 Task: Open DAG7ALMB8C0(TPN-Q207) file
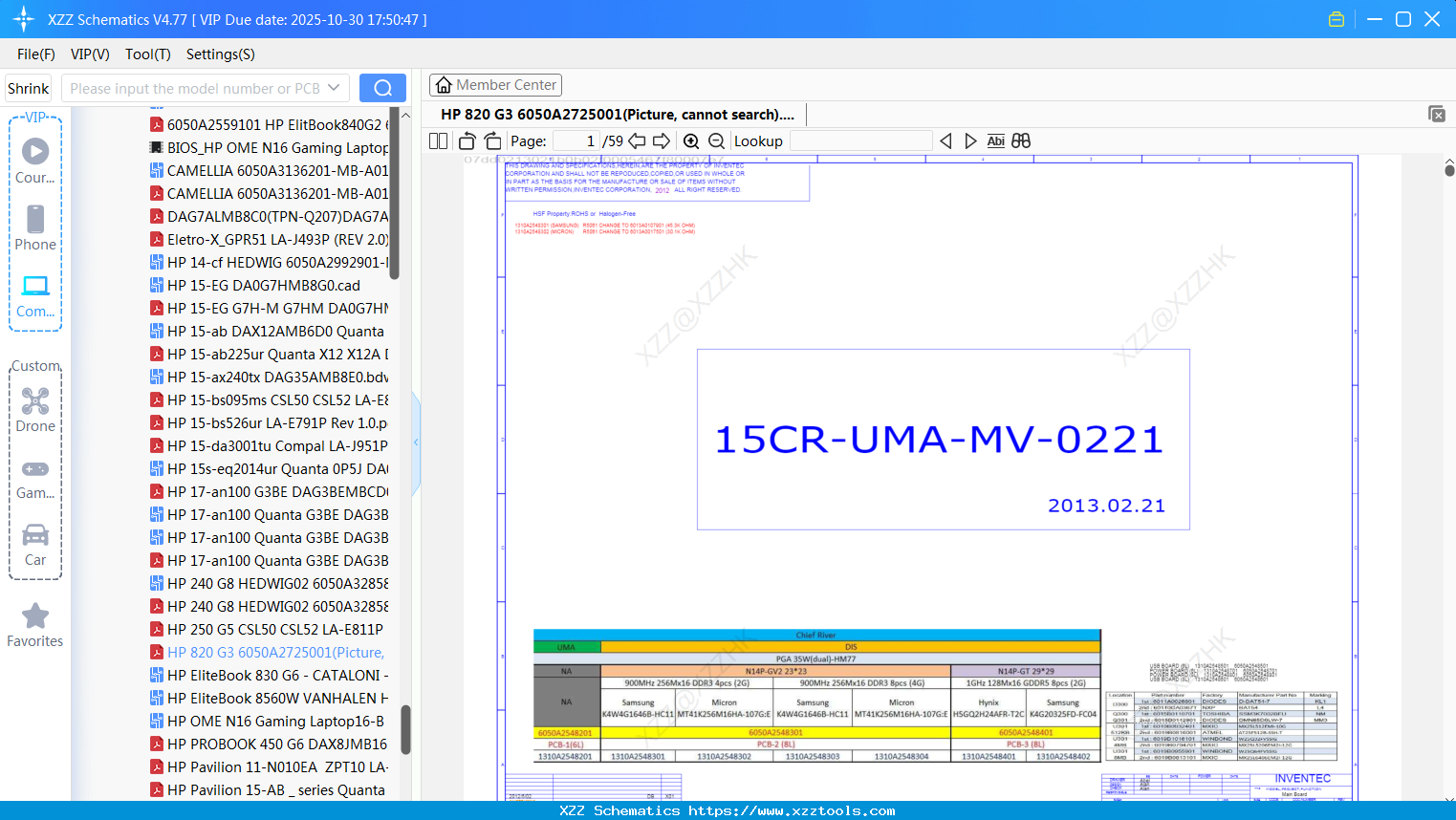[x=270, y=216]
